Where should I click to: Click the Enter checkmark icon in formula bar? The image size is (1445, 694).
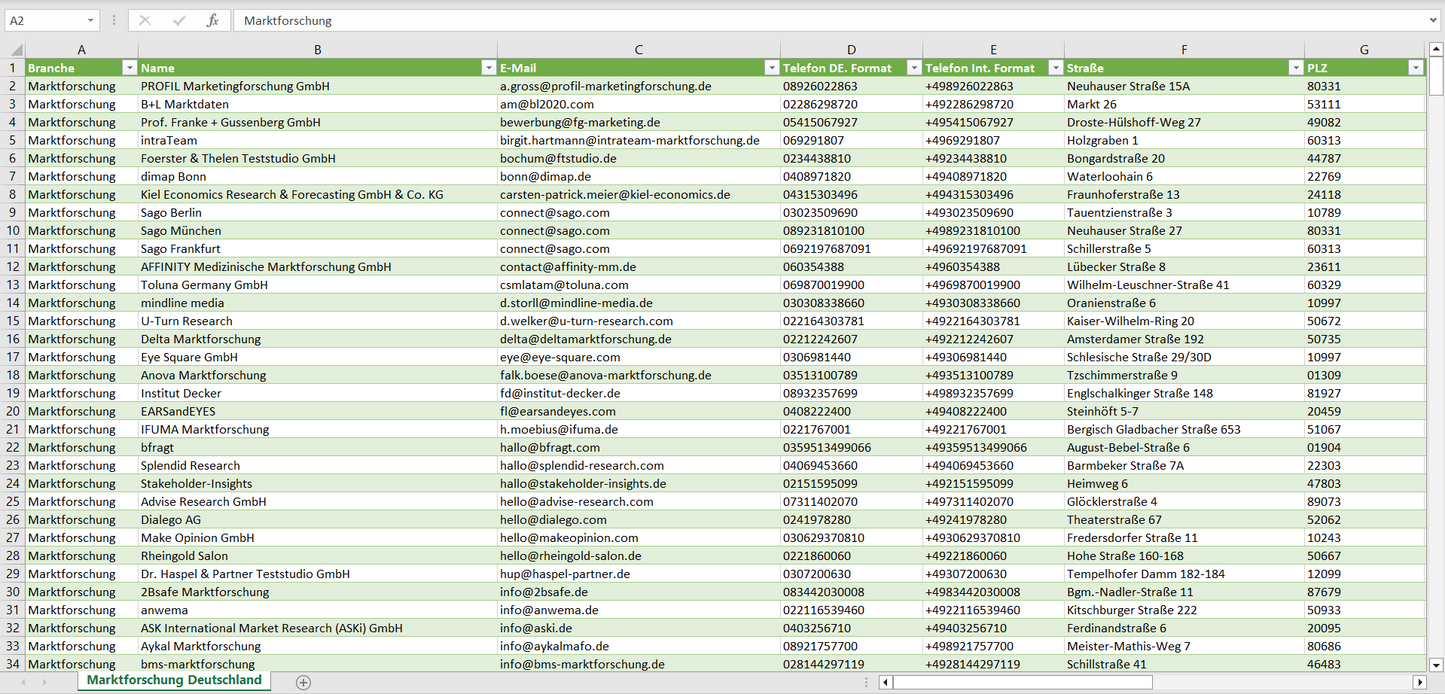[x=179, y=20]
